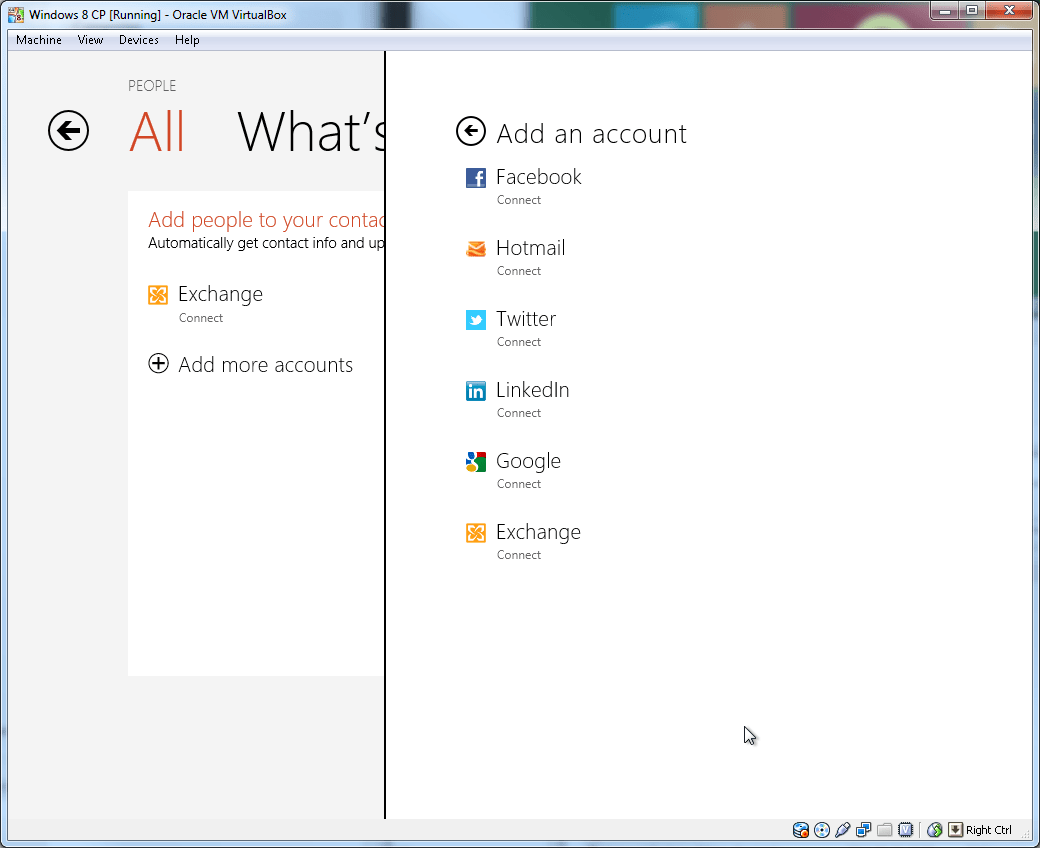Click the mouse integration status icon
Image resolution: width=1040 pixels, height=848 pixels.
click(x=935, y=829)
